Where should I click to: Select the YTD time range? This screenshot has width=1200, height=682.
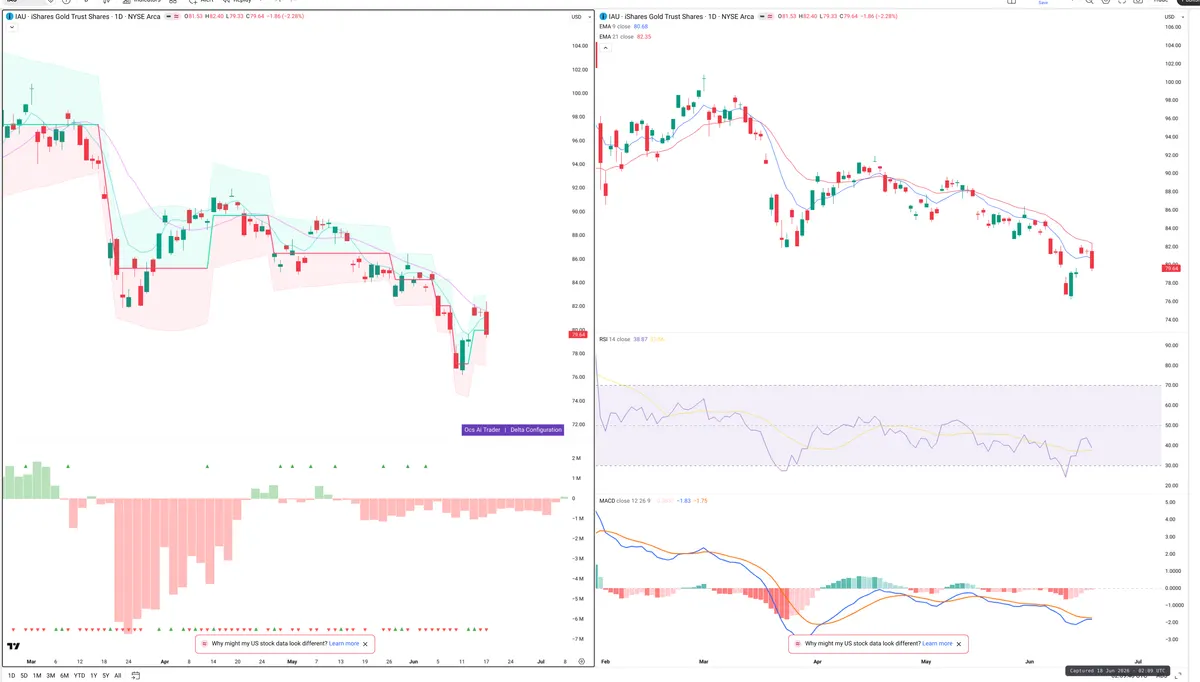pyautogui.click(x=79, y=675)
